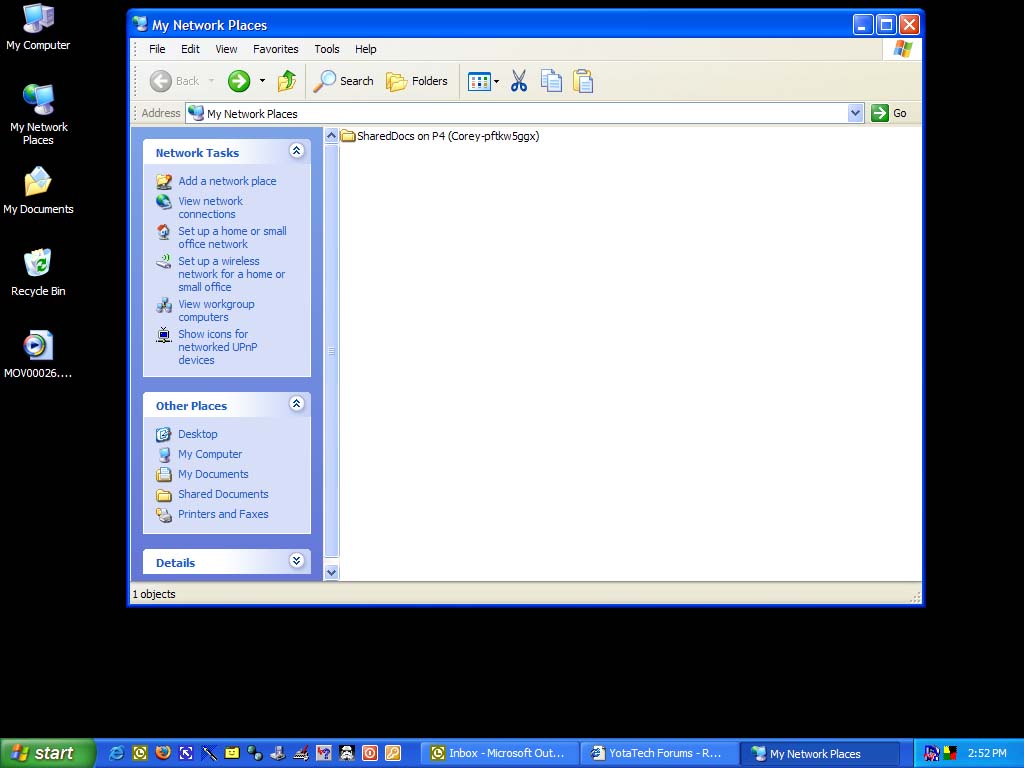Select My Network Places desktop icon

[x=38, y=114]
